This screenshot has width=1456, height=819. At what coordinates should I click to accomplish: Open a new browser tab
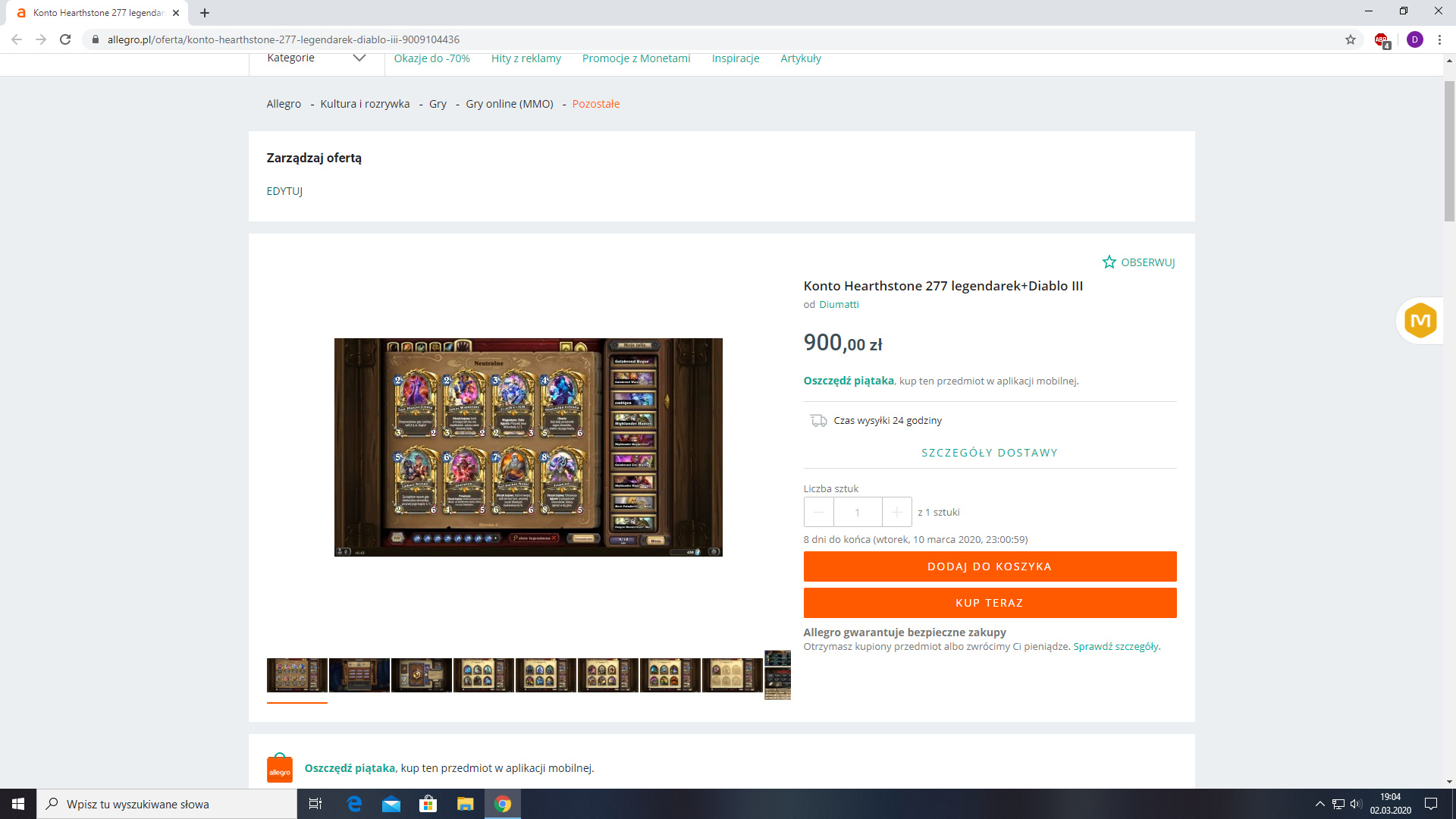tap(205, 13)
